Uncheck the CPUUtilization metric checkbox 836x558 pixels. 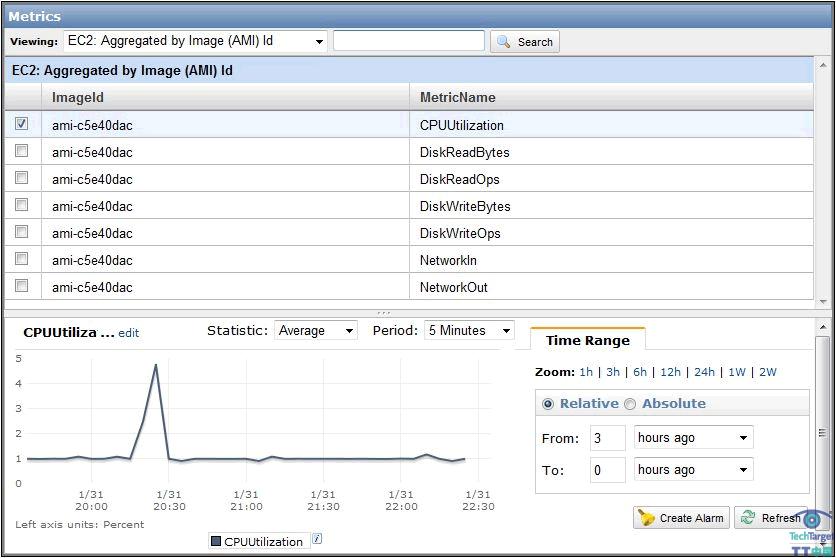coord(21,124)
